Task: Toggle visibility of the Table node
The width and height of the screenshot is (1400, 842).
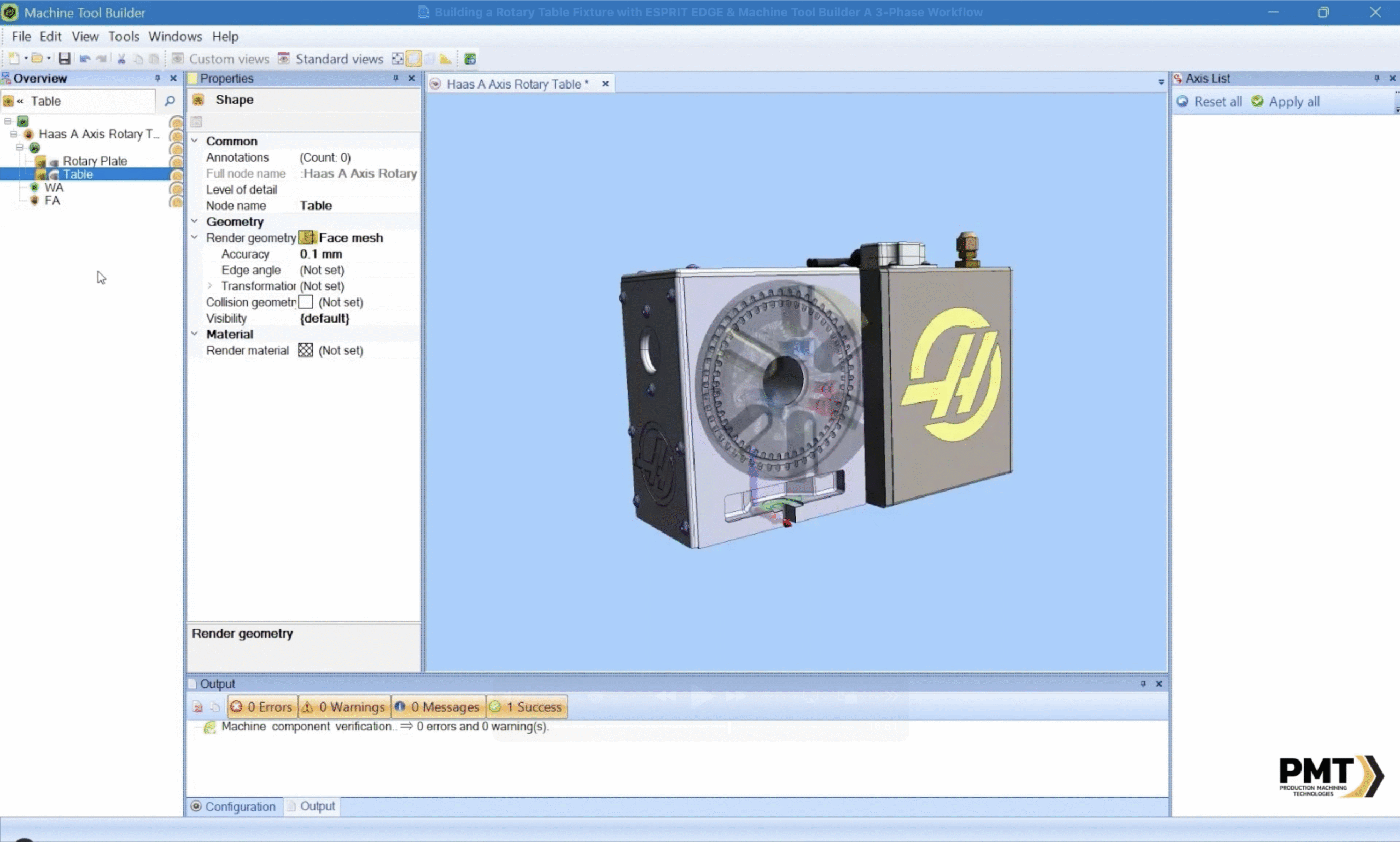Action: point(176,175)
